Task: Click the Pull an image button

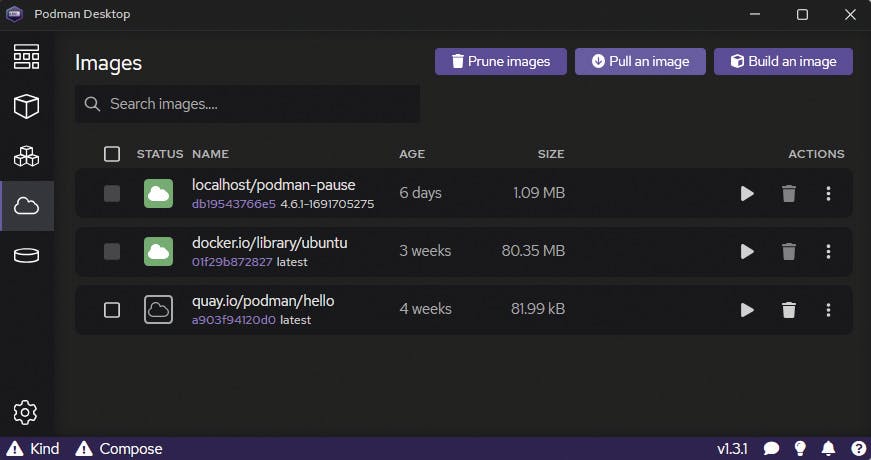Action: (640, 61)
